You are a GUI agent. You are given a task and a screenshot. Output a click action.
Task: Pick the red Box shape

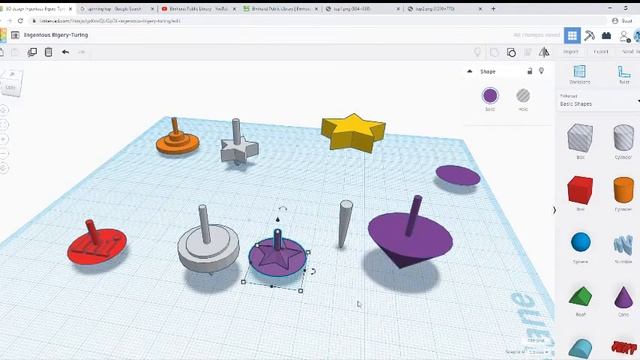[580, 190]
